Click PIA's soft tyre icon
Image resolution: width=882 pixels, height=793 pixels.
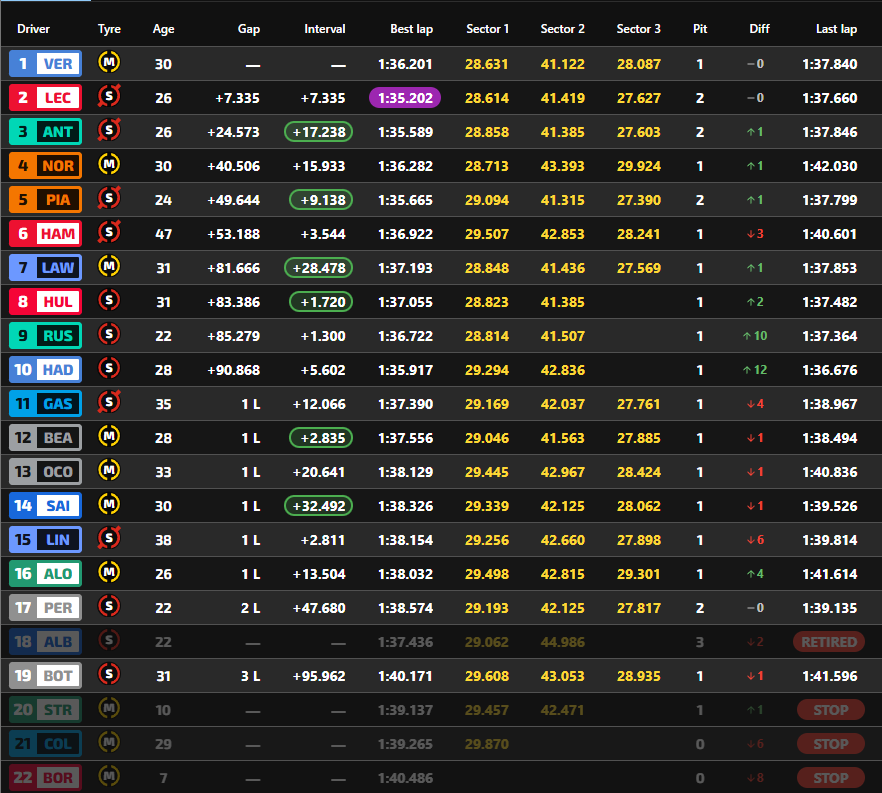[109, 199]
